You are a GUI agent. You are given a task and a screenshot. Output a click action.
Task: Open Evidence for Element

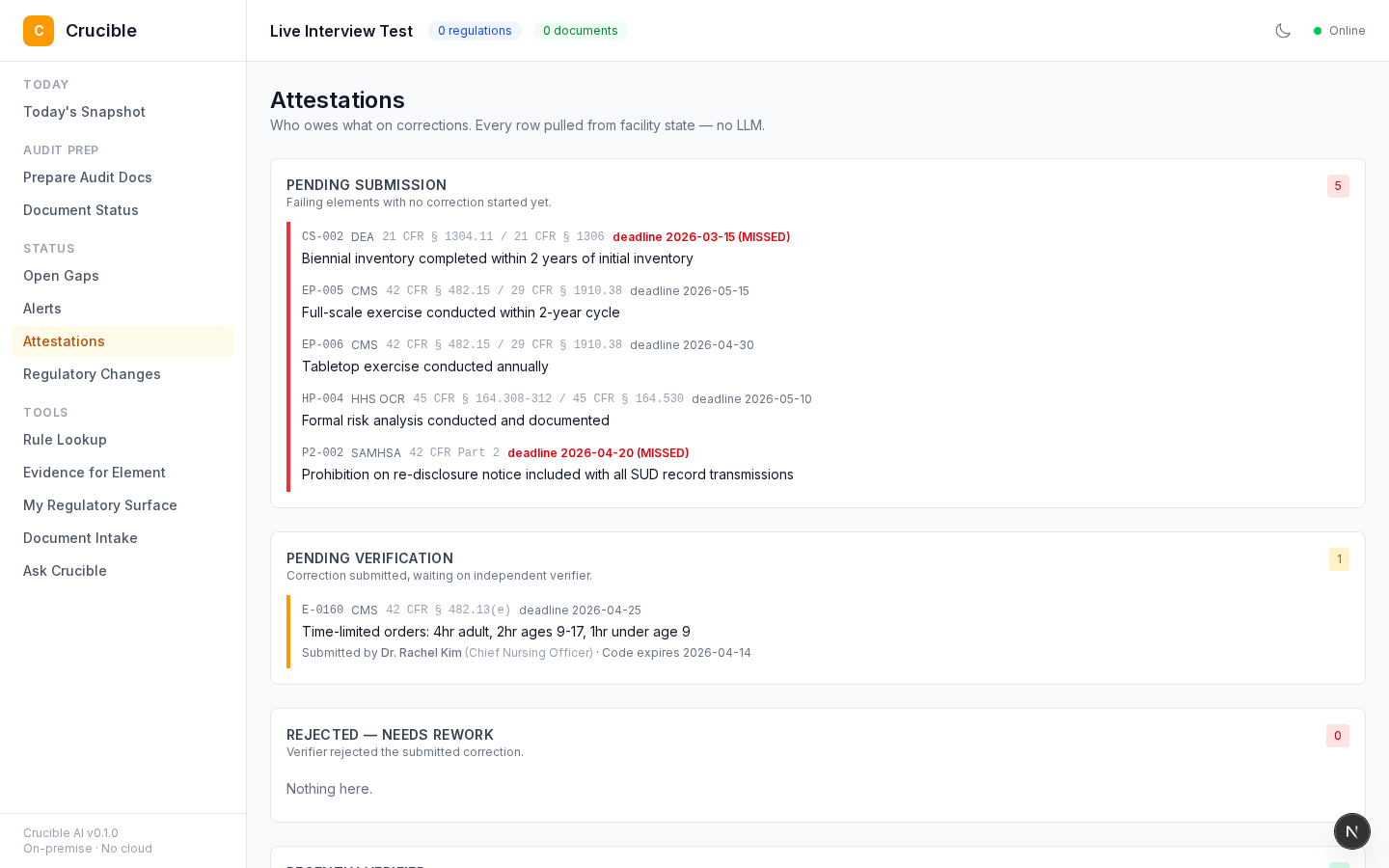94,473
